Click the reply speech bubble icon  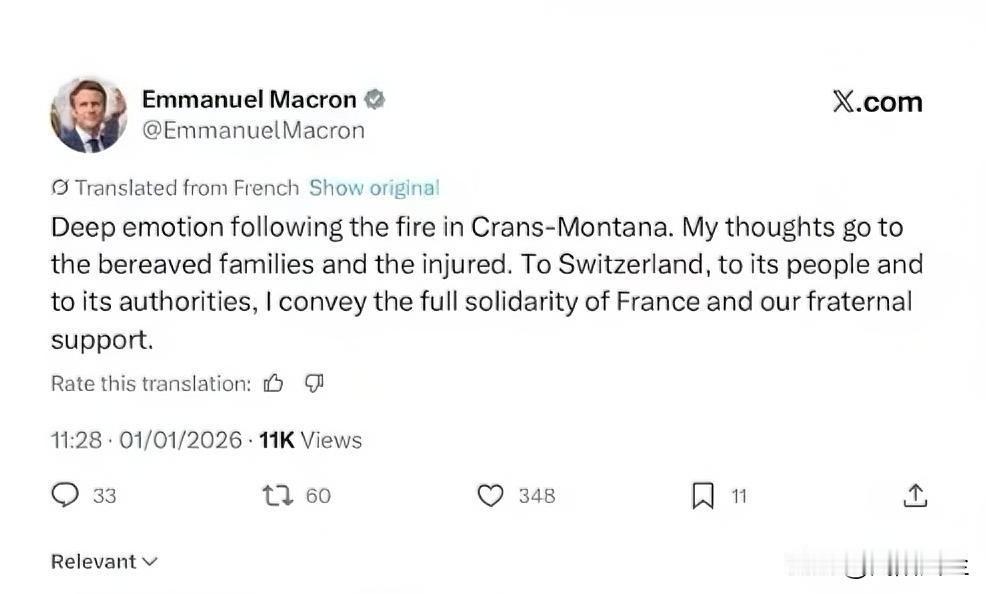(x=65, y=495)
